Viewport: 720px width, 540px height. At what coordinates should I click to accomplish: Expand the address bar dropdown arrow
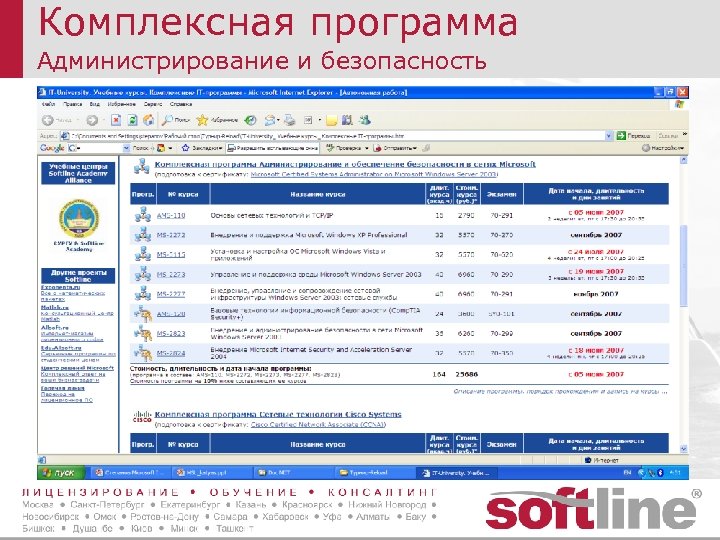pyautogui.click(x=609, y=135)
